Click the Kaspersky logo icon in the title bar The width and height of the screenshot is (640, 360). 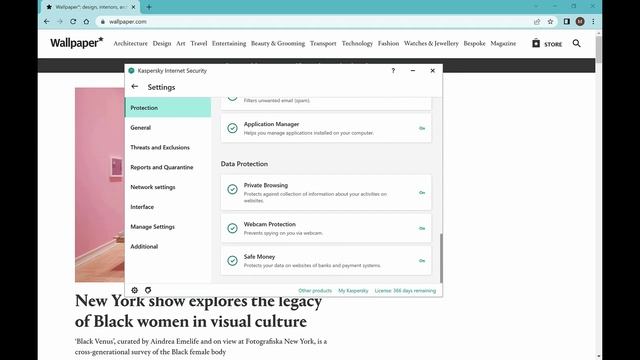(131, 71)
